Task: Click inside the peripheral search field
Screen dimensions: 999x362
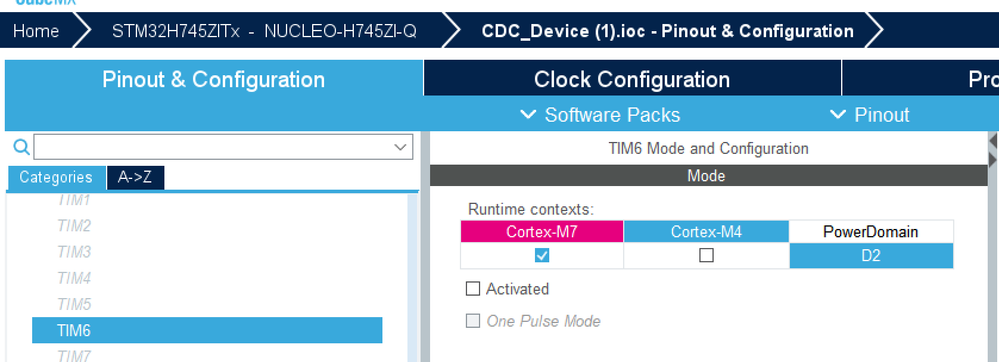Action: click(213, 147)
